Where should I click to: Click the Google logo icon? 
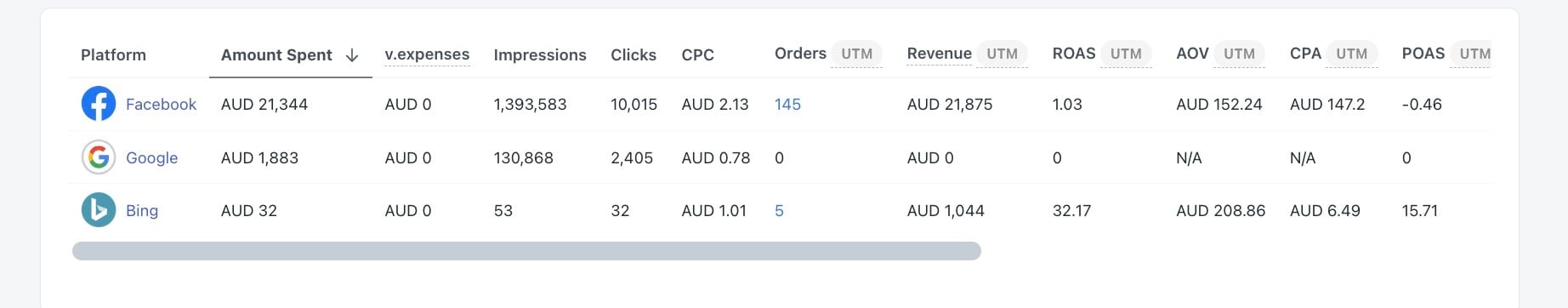[99, 157]
